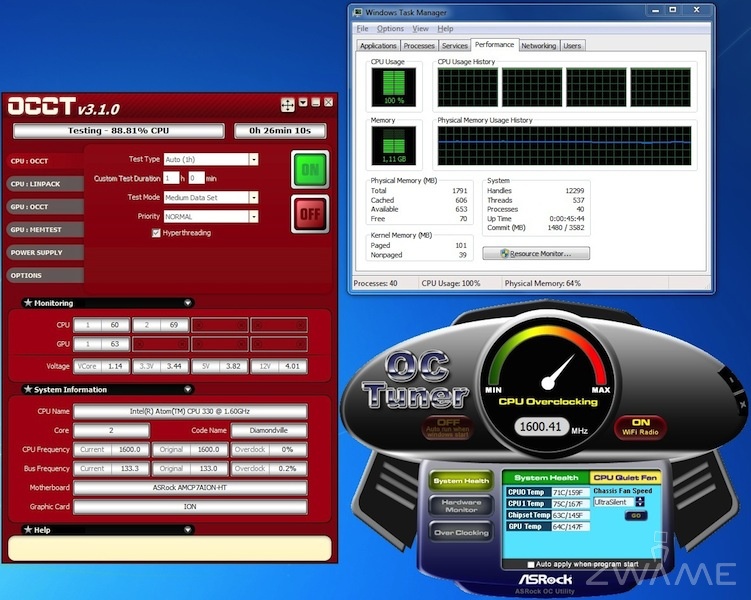This screenshot has height=600, width=751.
Task: Expand the Help section arrow
Action: pos(188,530)
